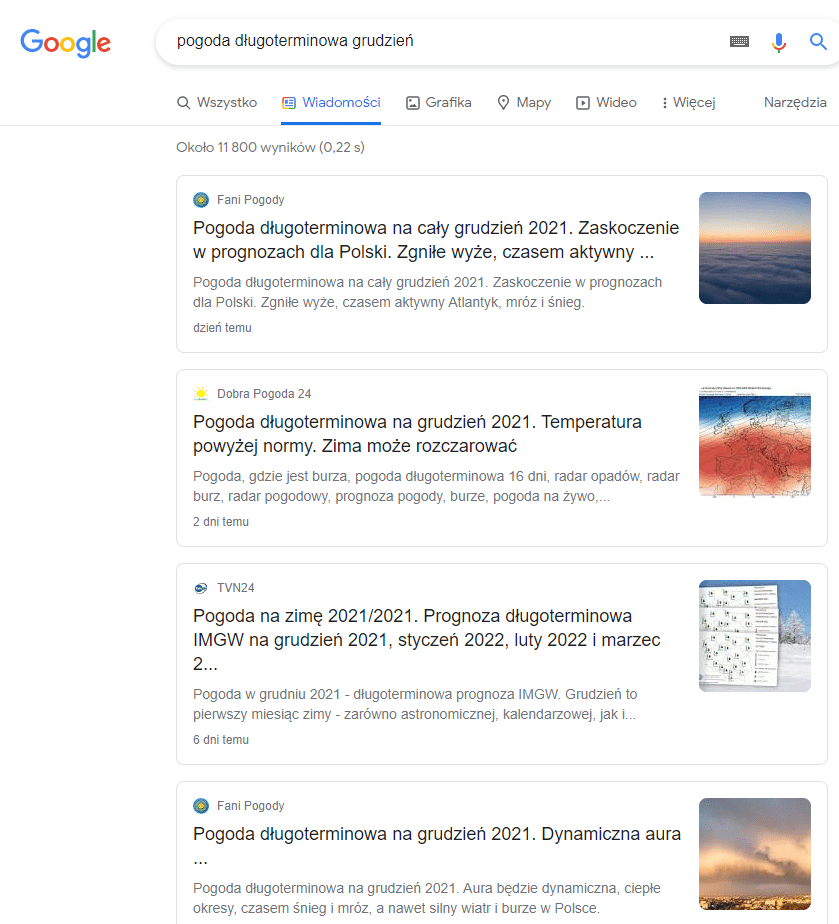The image size is (839, 924).
Task: Open the Temperatura powyżej normy article
Action: pos(417,433)
